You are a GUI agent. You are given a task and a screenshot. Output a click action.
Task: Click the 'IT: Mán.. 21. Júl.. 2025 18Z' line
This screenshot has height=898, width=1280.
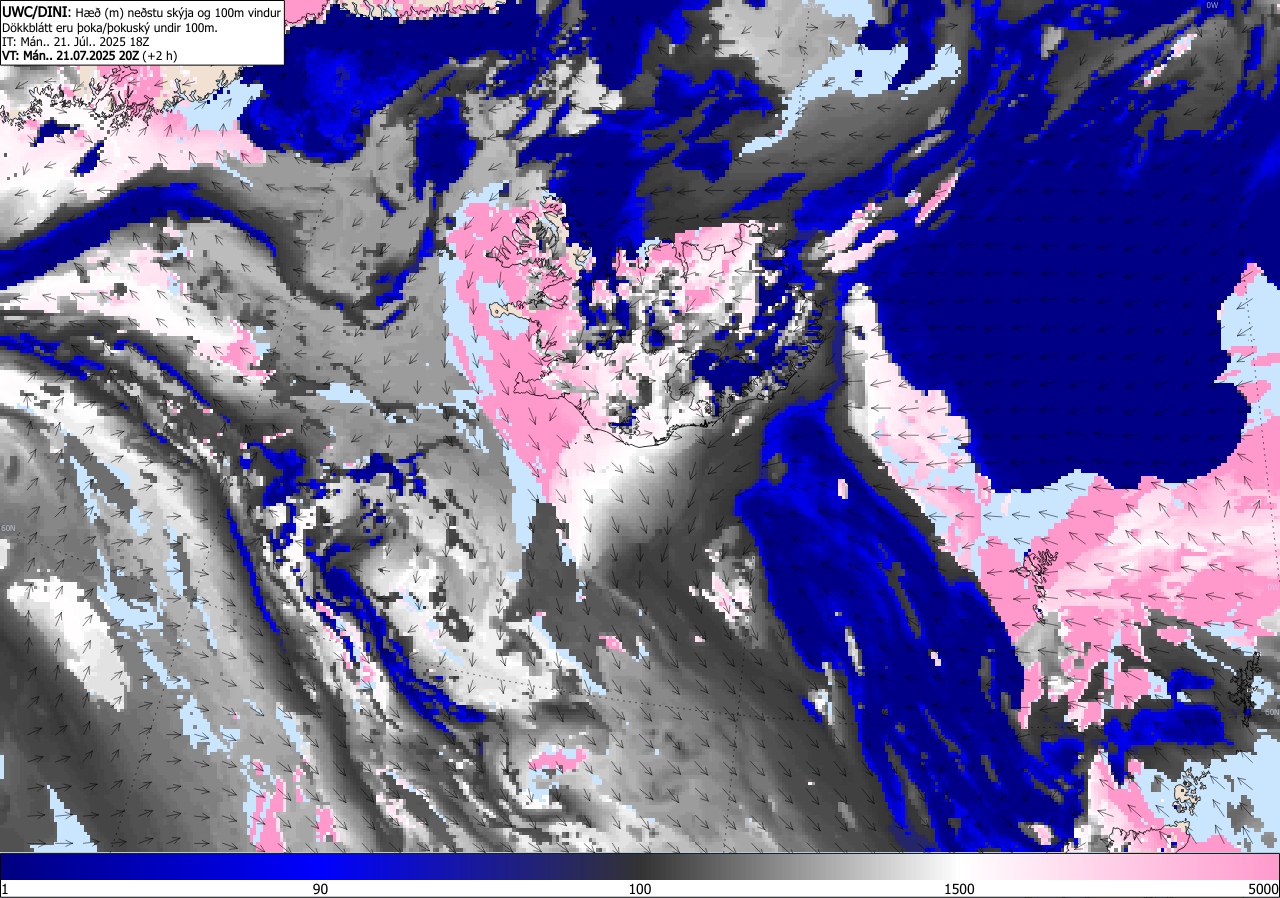tap(74, 42)
